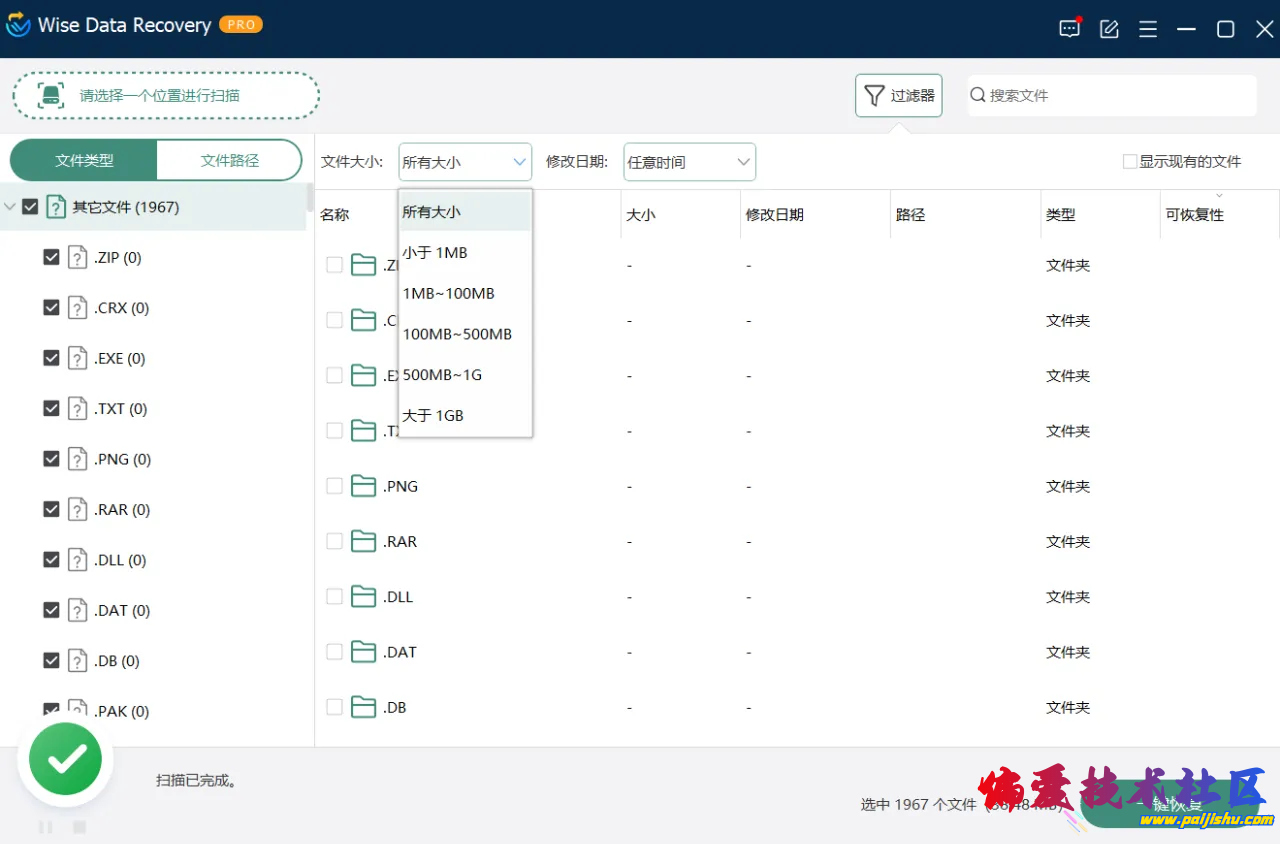
Task: Check the .RAR folder row checkbox
Action: [335, 541]
